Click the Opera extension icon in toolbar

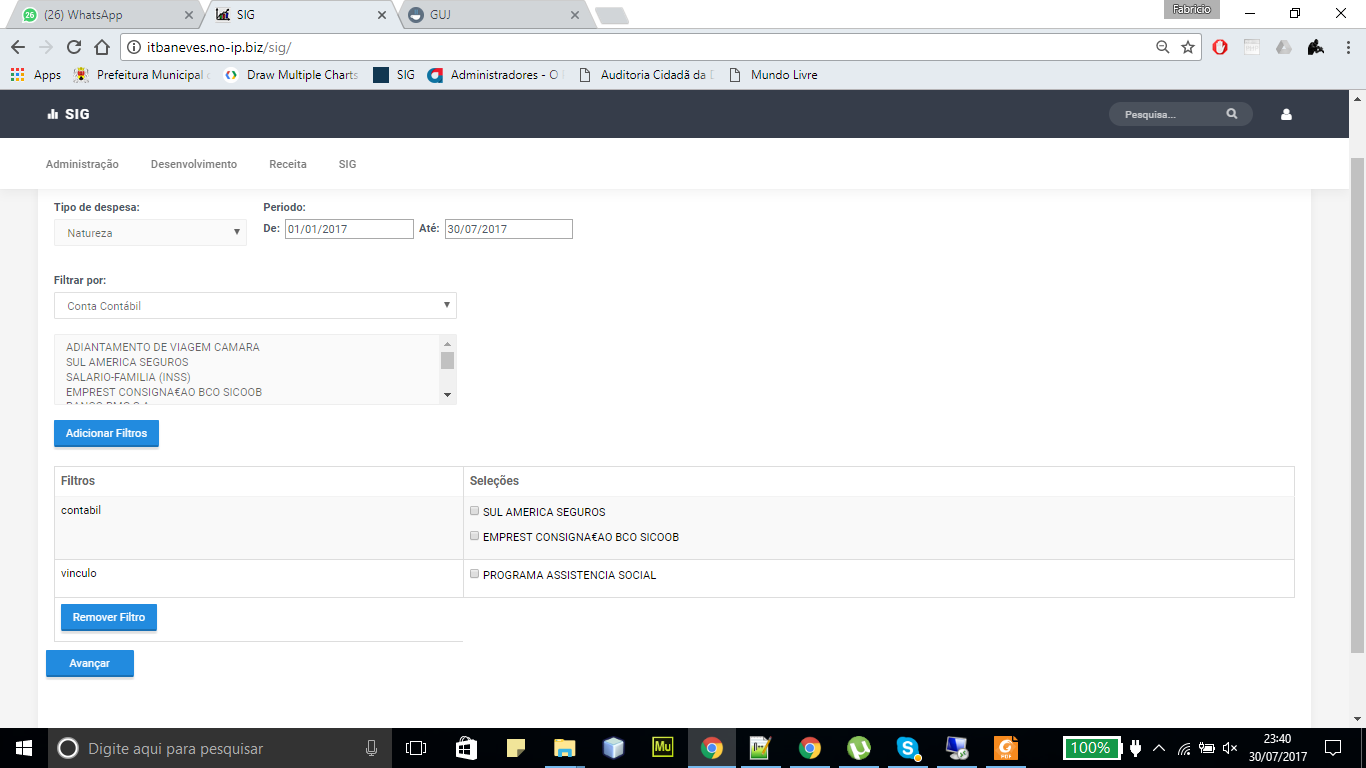pos(1220,47)
